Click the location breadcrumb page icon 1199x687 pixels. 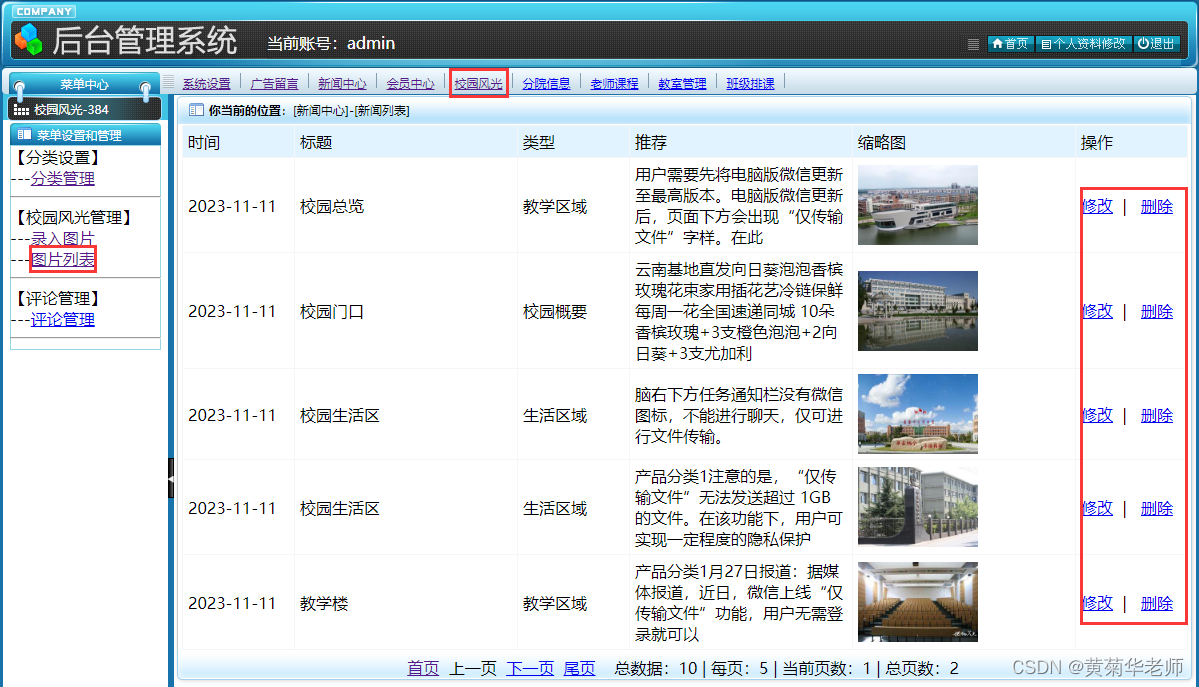coord(196,110)
